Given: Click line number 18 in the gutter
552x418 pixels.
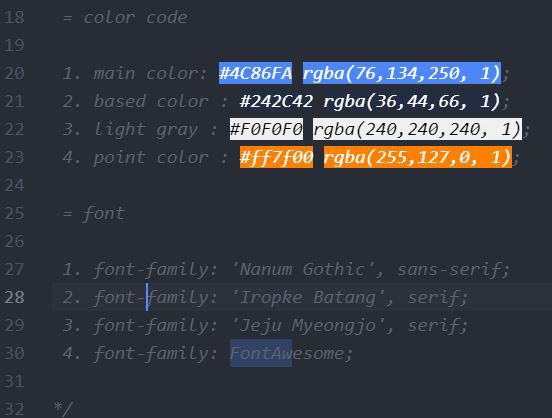Looking at the screenshot, I should pos(14,17).
